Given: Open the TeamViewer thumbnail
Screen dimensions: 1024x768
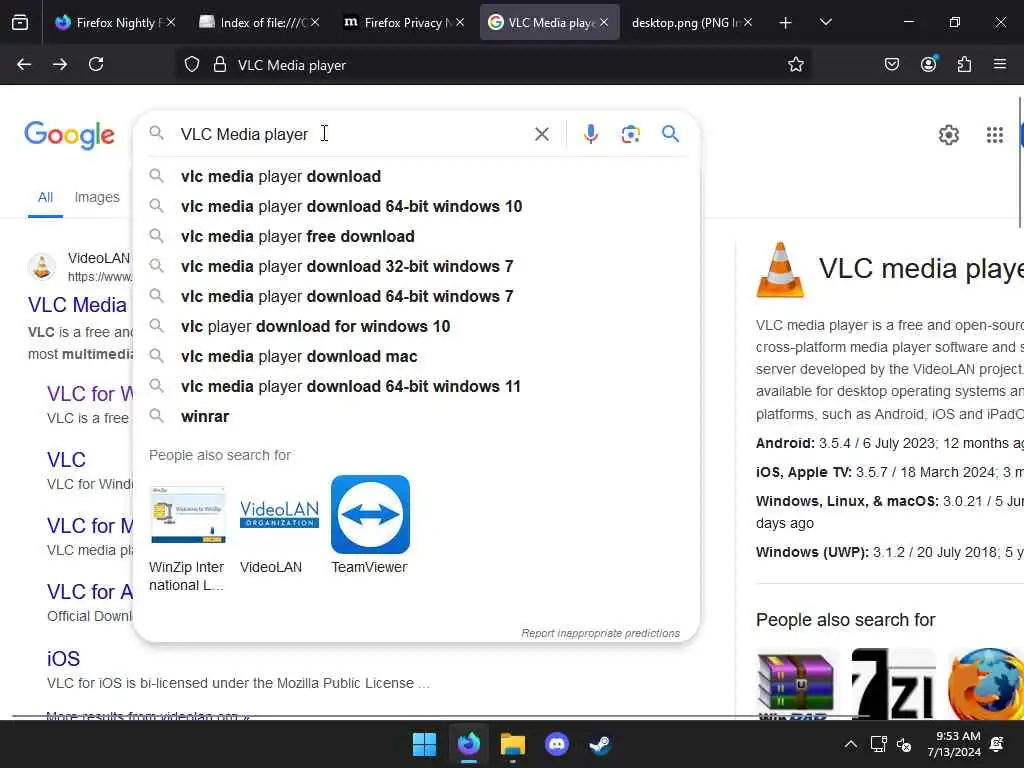Looking at the screenshot, I should click(x=370, y=515).
